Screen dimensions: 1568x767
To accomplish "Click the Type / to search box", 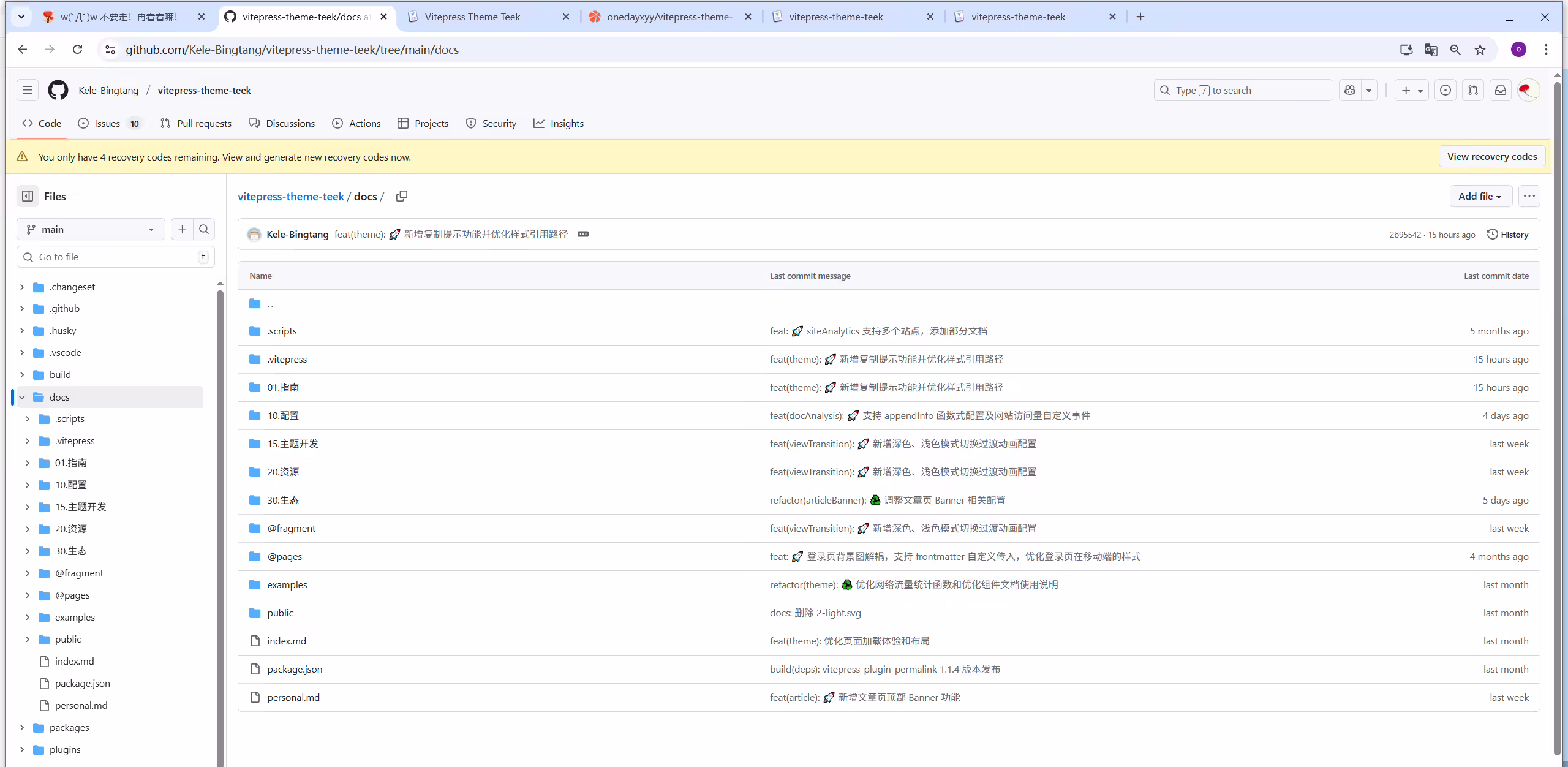I will click(1243, 90).
